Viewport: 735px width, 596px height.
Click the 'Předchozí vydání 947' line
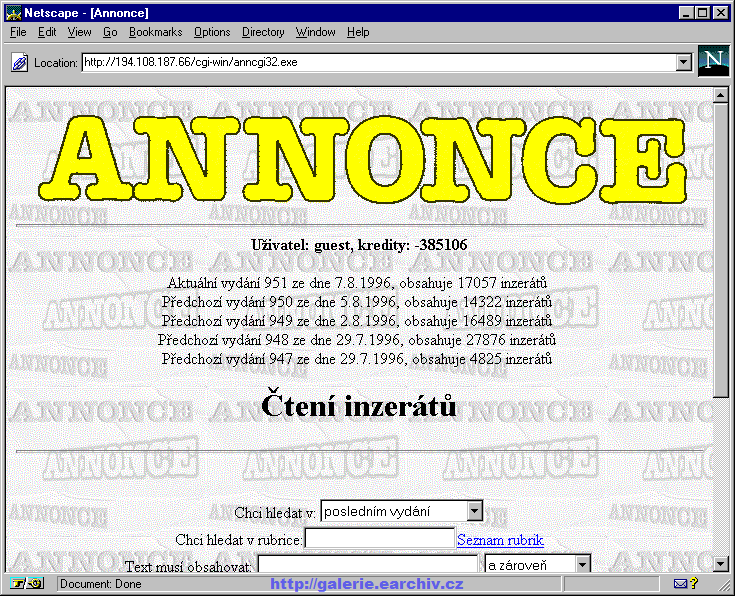[357, 359]
